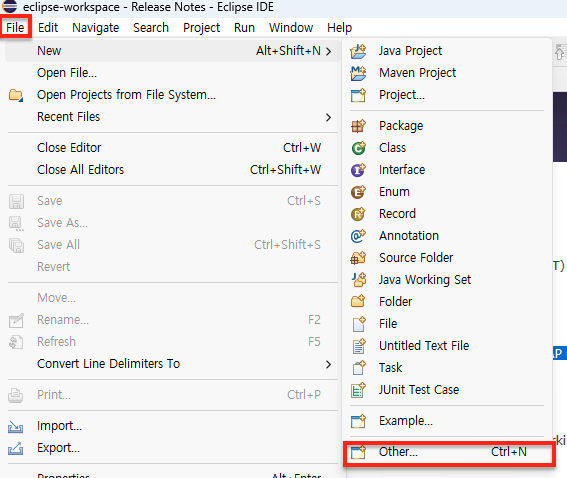Click the Import icon

click(x=16, y=427)
